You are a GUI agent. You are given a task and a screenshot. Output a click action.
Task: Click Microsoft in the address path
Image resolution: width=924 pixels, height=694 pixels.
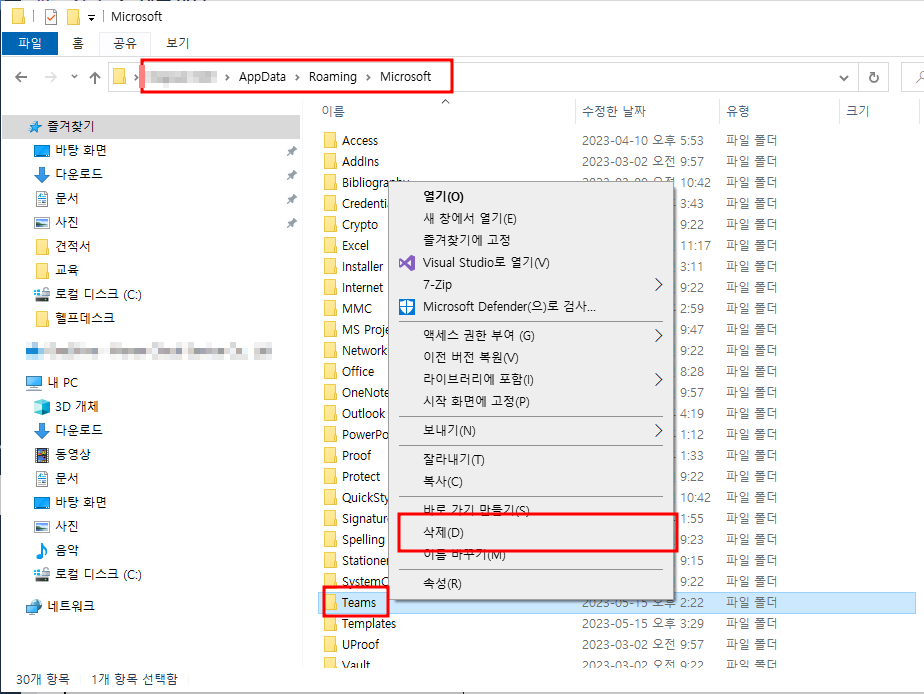coord(405,77)
